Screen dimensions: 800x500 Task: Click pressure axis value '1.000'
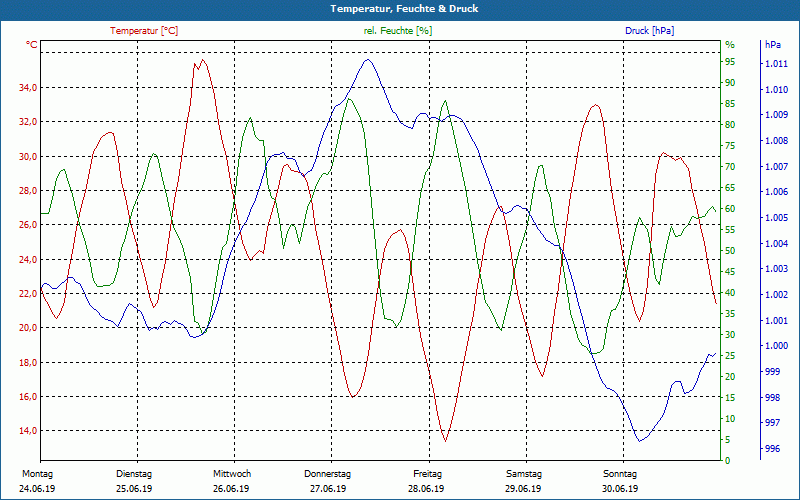[776, 346]
